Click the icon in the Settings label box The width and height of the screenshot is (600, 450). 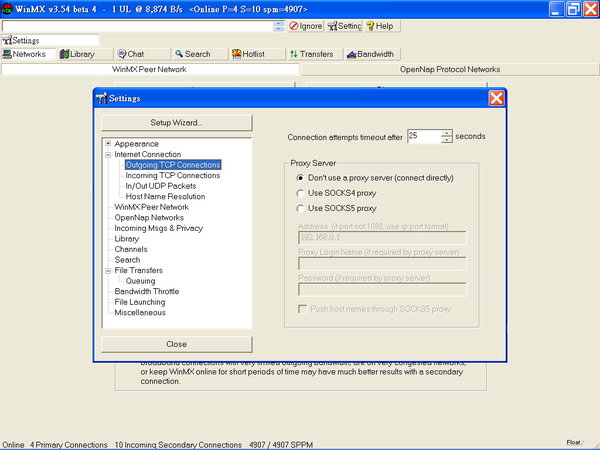[7, 40]
